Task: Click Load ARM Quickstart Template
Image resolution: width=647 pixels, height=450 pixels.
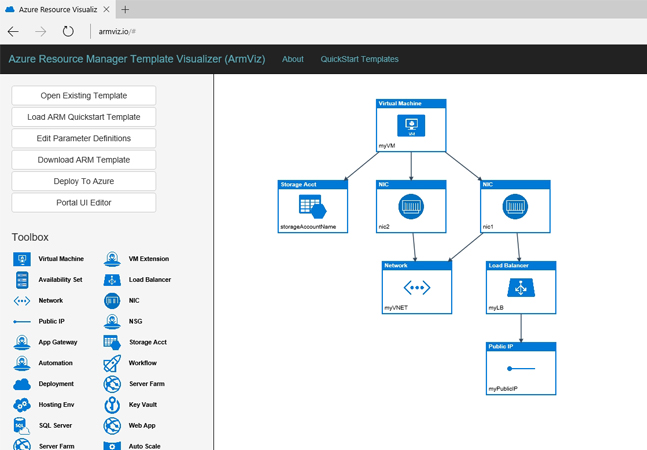Action: pyautogui.click(x=84, y=117)
